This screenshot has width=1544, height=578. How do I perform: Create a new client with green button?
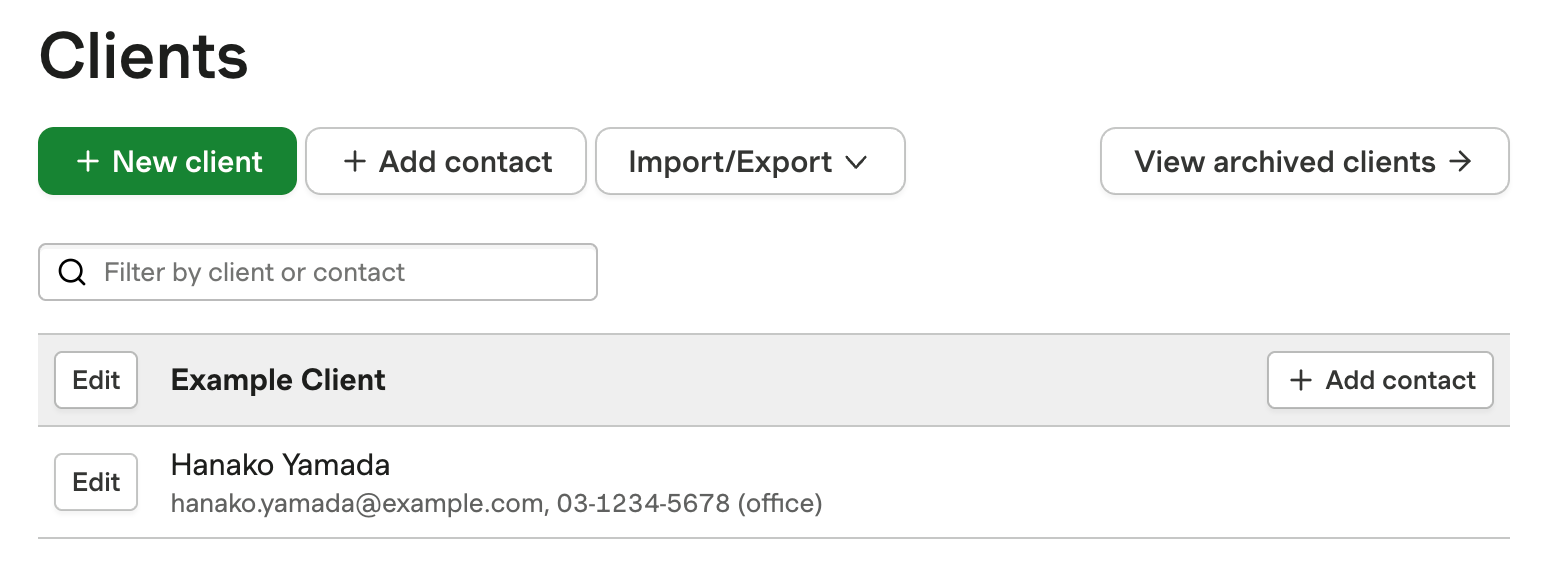click(167, 162)
